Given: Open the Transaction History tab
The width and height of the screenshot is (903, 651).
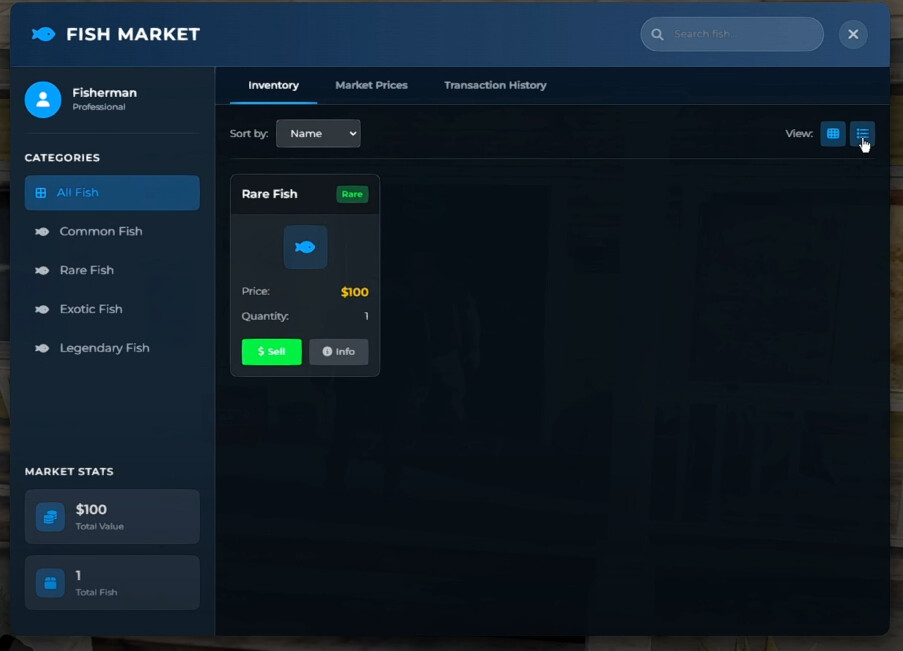Looking at the screenshot, I should 494,85.
